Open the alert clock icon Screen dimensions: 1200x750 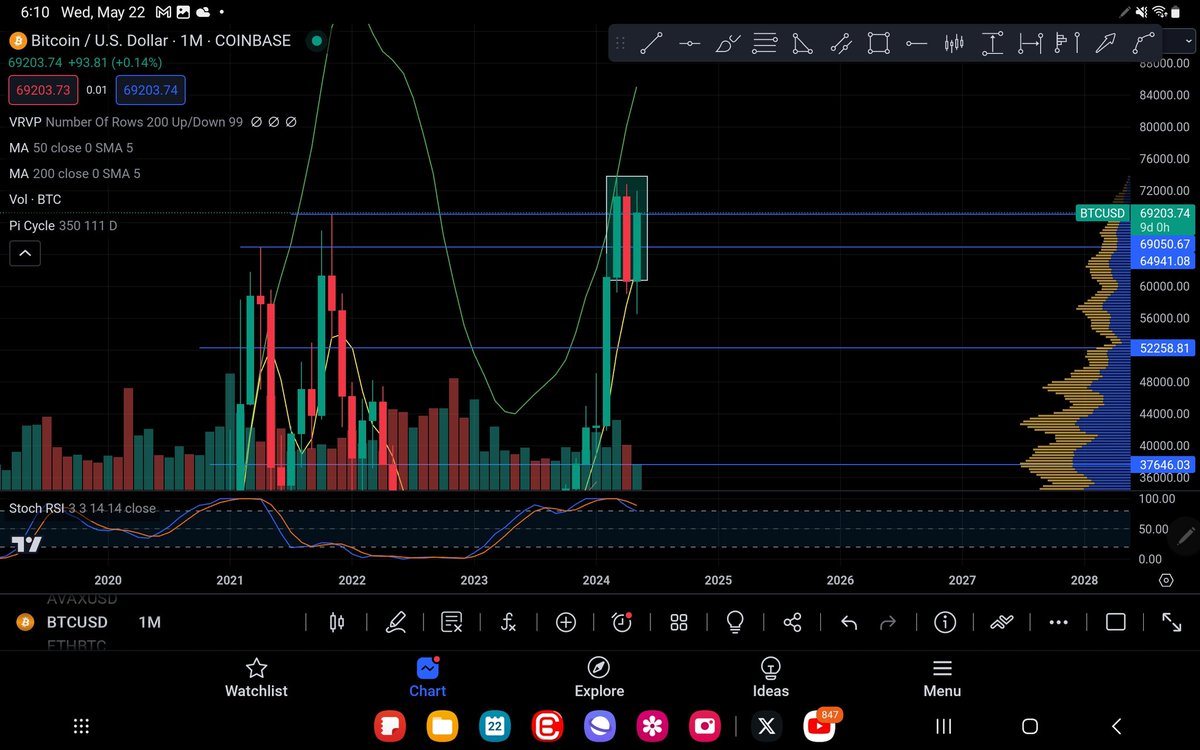[x=622, y=622]
